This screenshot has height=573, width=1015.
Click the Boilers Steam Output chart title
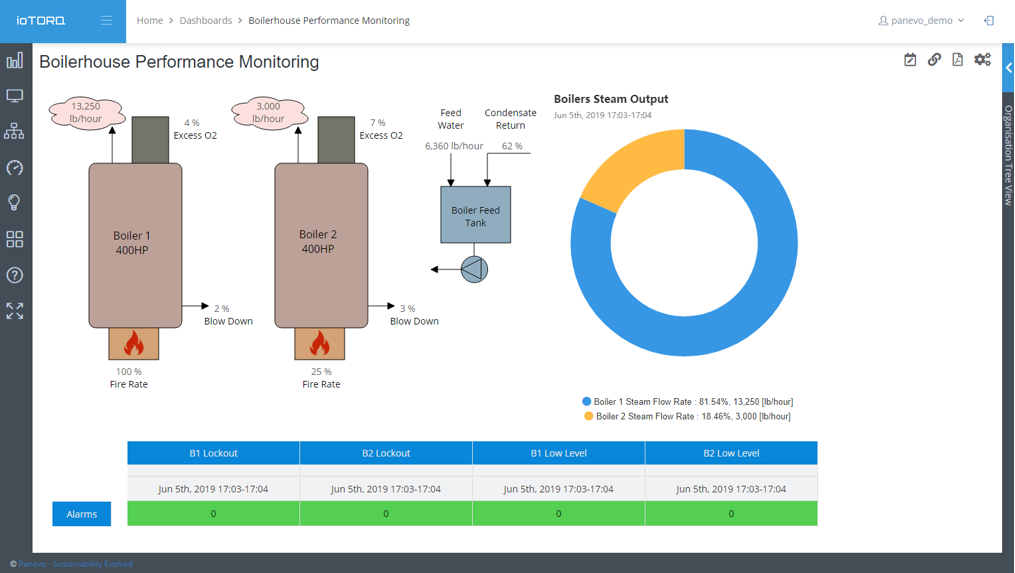point(611,99)
